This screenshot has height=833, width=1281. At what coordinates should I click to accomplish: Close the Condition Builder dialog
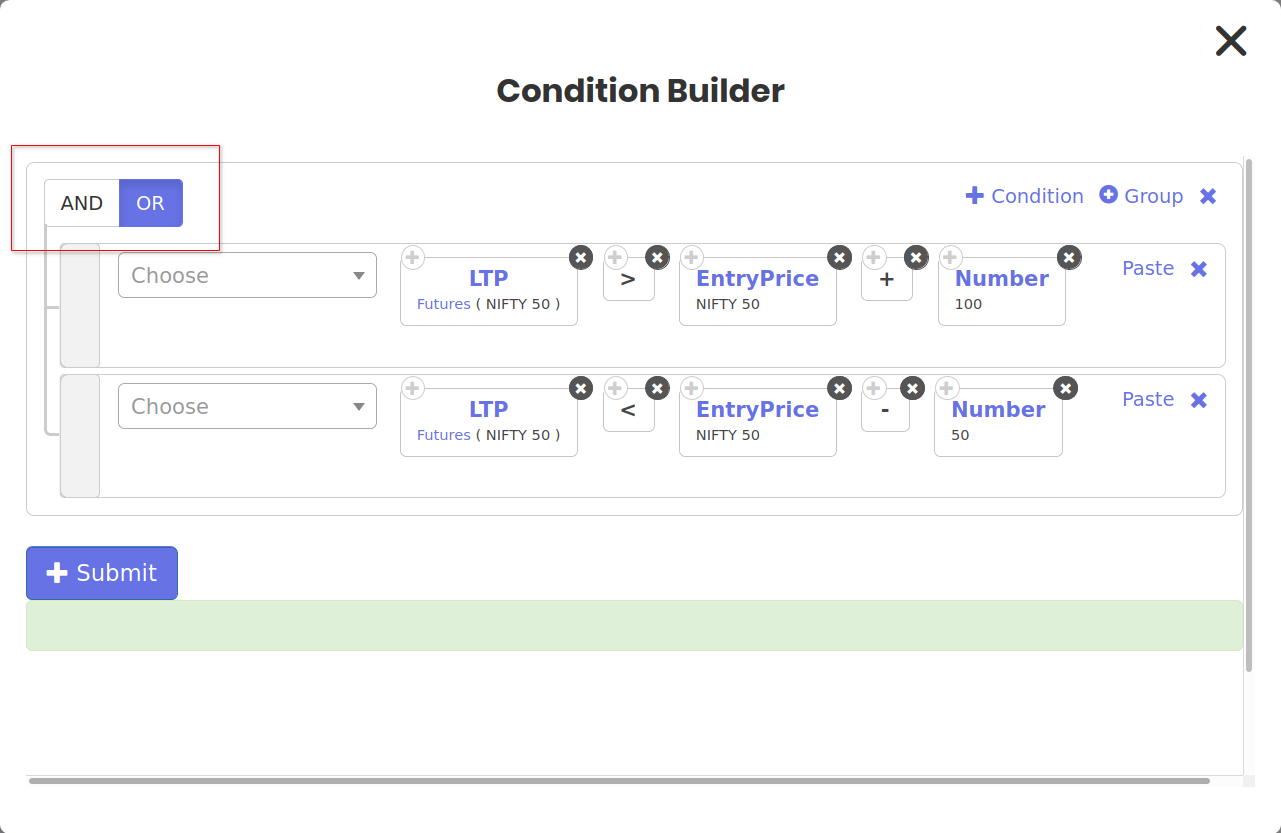(x=1231, y=41)
